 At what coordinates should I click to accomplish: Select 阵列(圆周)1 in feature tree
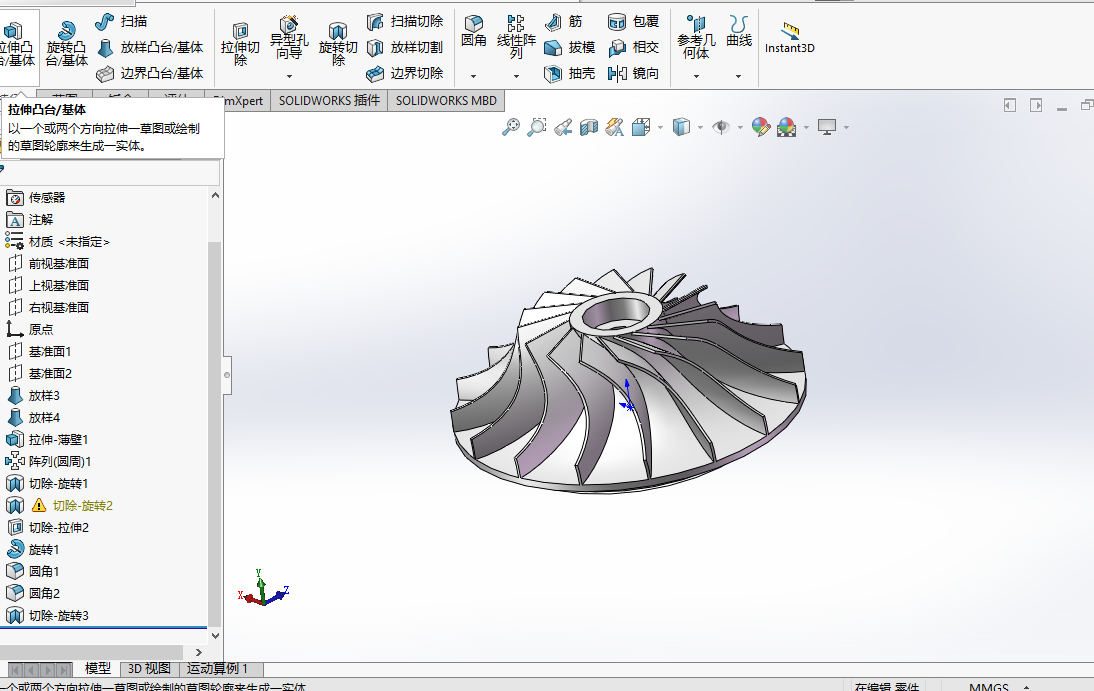(x=59, y=462)
